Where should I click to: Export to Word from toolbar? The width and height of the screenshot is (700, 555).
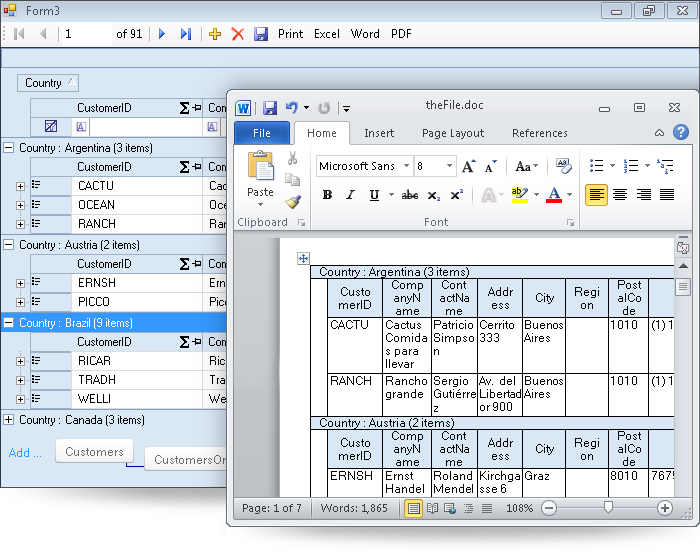point(365,34)
